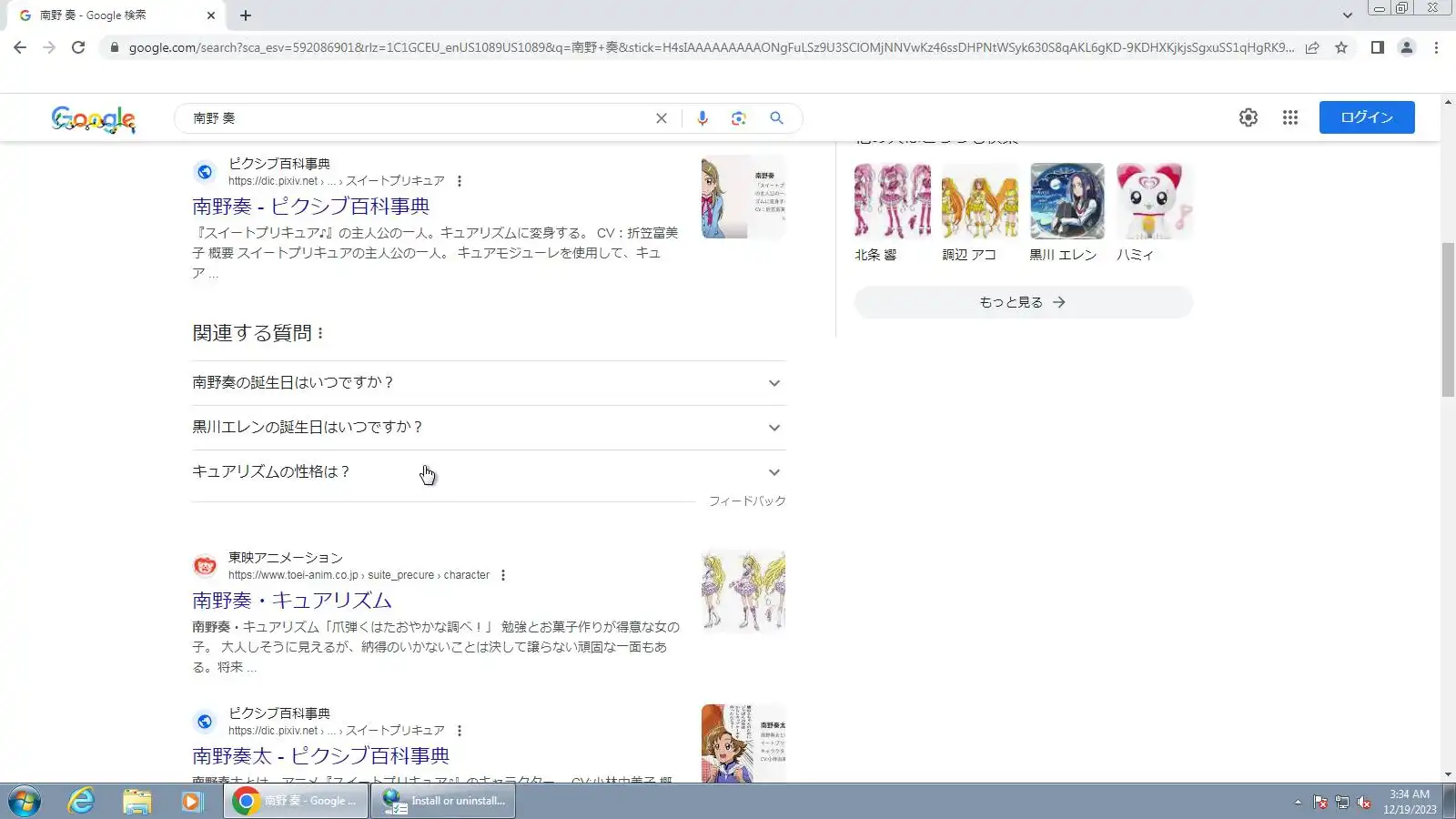Image resolution: width=1456 pixels, height=819 pixels.
Task: Click the pixiv 南野奏 site name ピクシブ百科事典
Action: coord(279,164)
